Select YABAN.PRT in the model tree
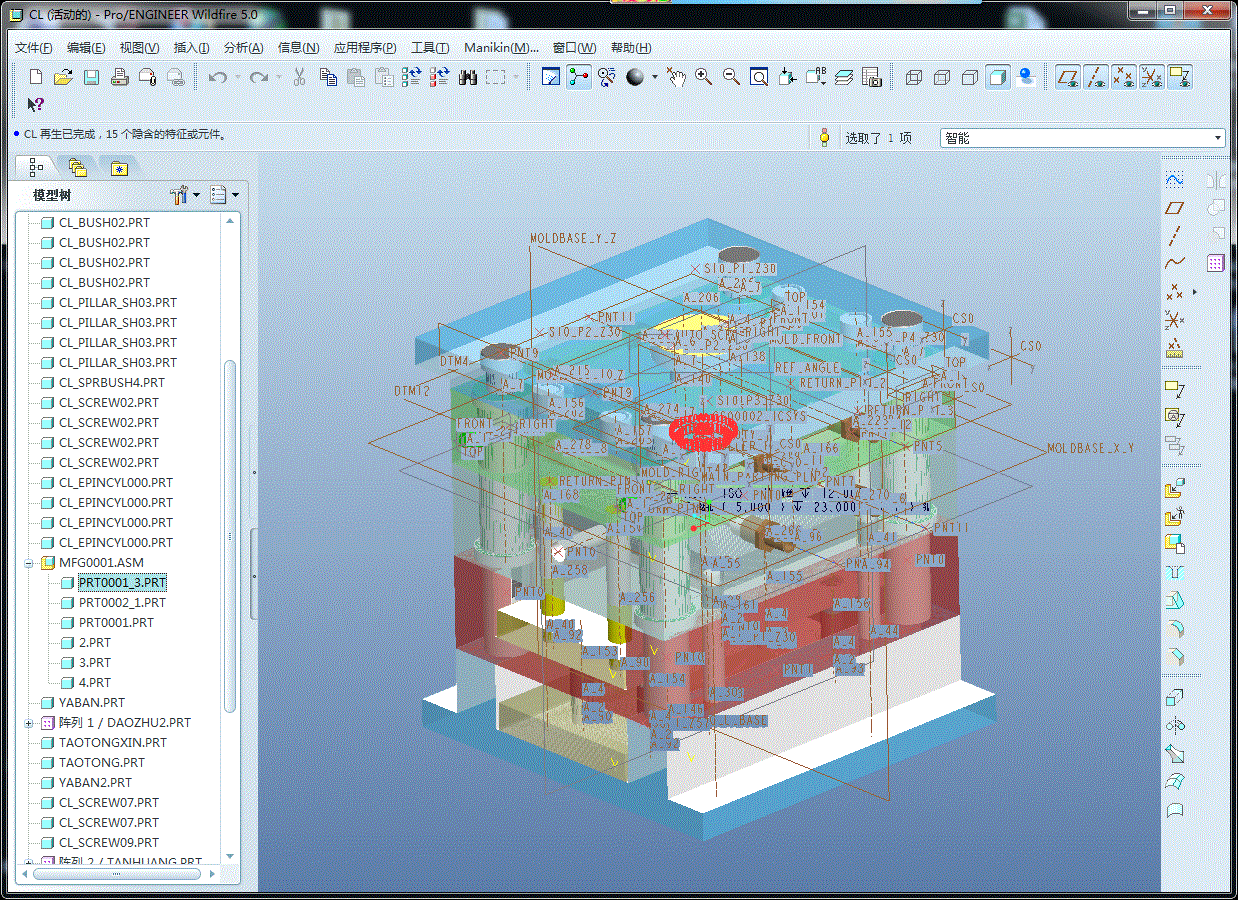Viewport: 1238px width, 900px height. pos(91,703)
